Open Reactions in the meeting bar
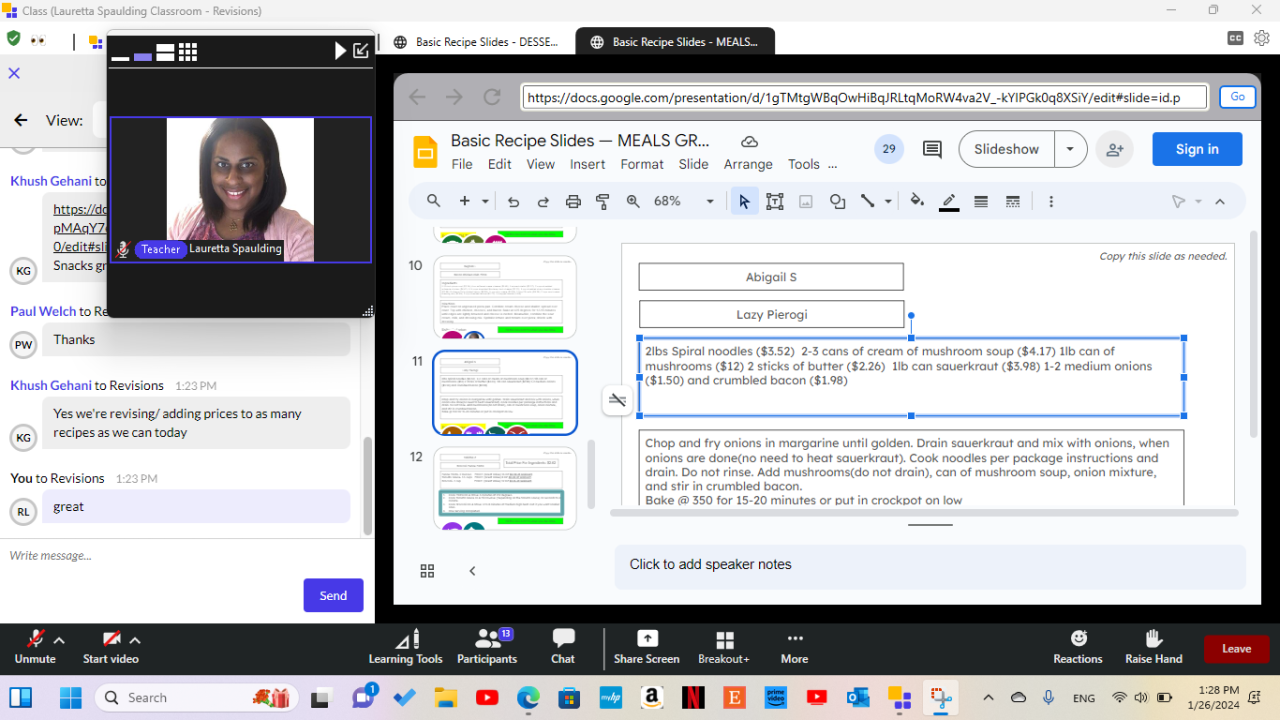The width and height of the screenshot is (1280, 720). [1078, 647]
